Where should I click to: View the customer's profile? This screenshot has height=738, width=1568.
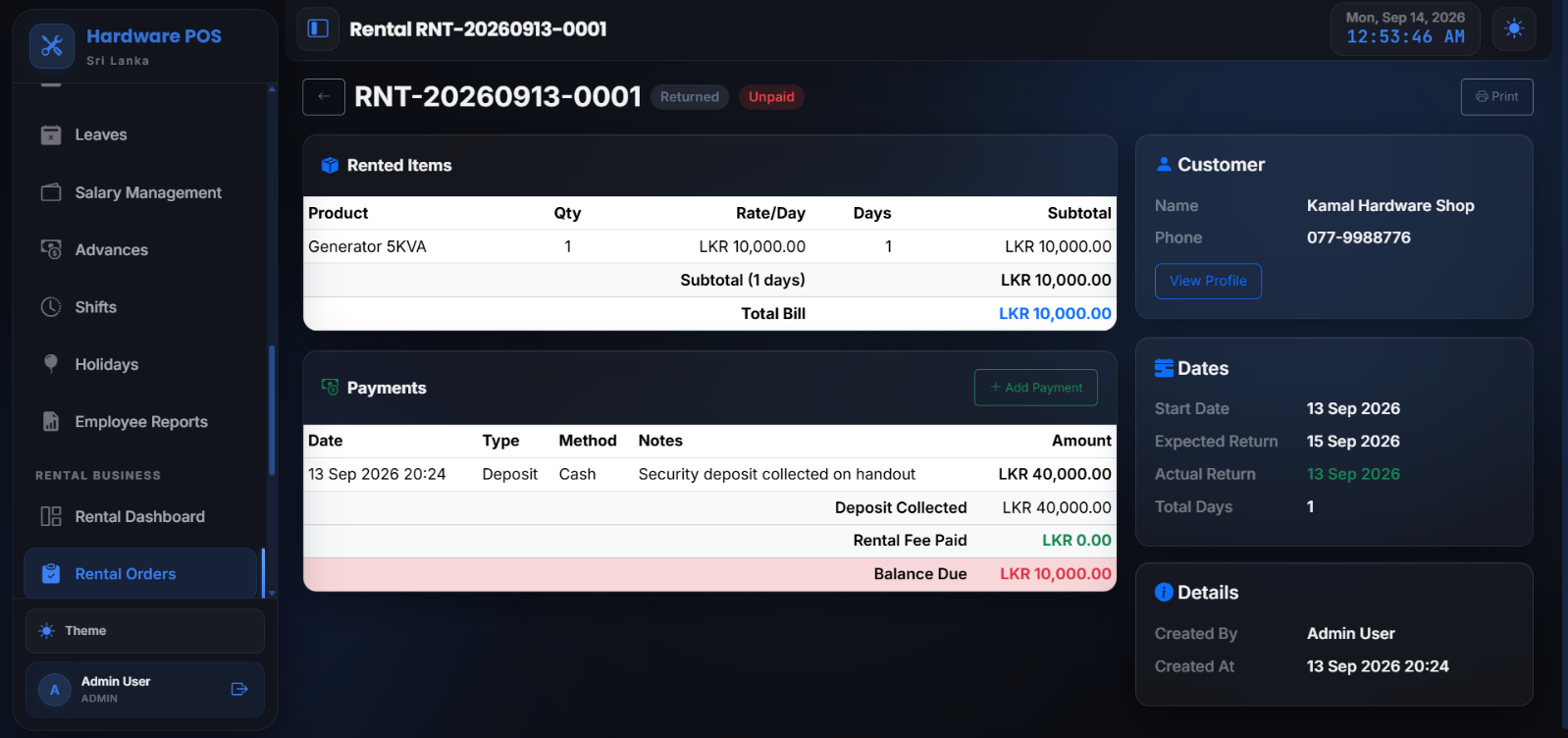(1208, 282)
